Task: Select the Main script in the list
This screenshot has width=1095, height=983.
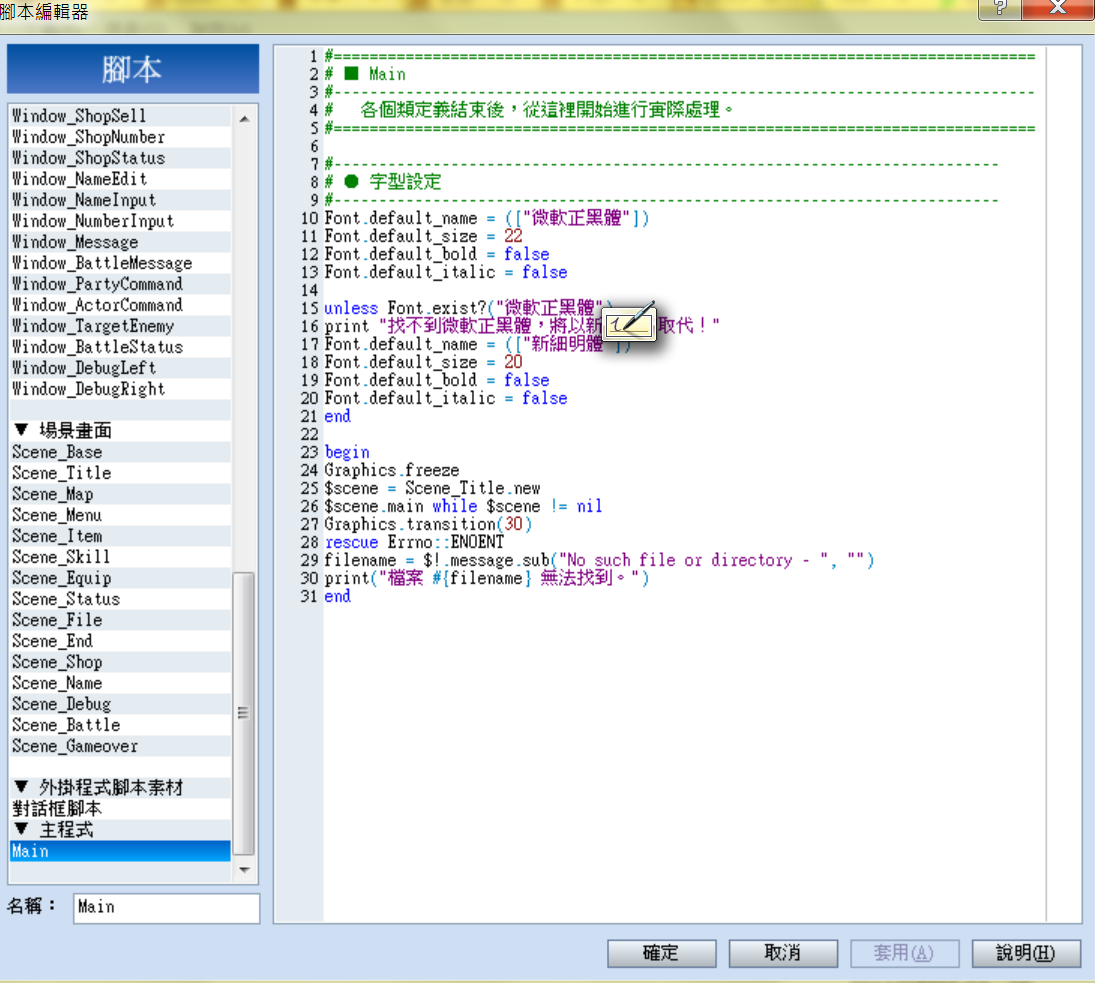Action: [x=120, y=851]
